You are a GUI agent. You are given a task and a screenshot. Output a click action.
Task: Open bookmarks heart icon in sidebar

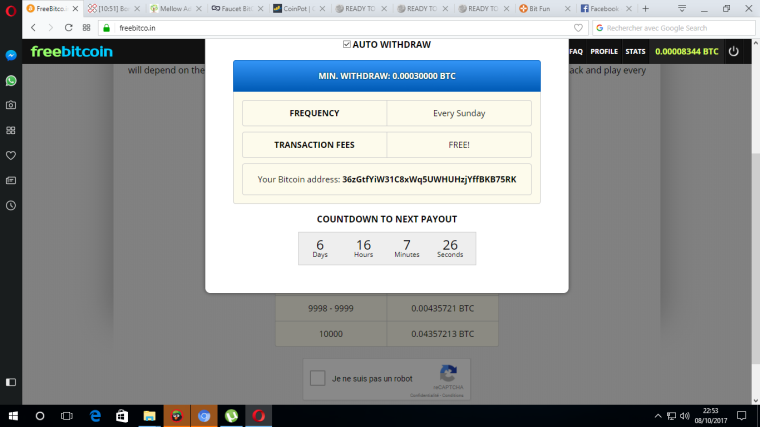point(11,155)
